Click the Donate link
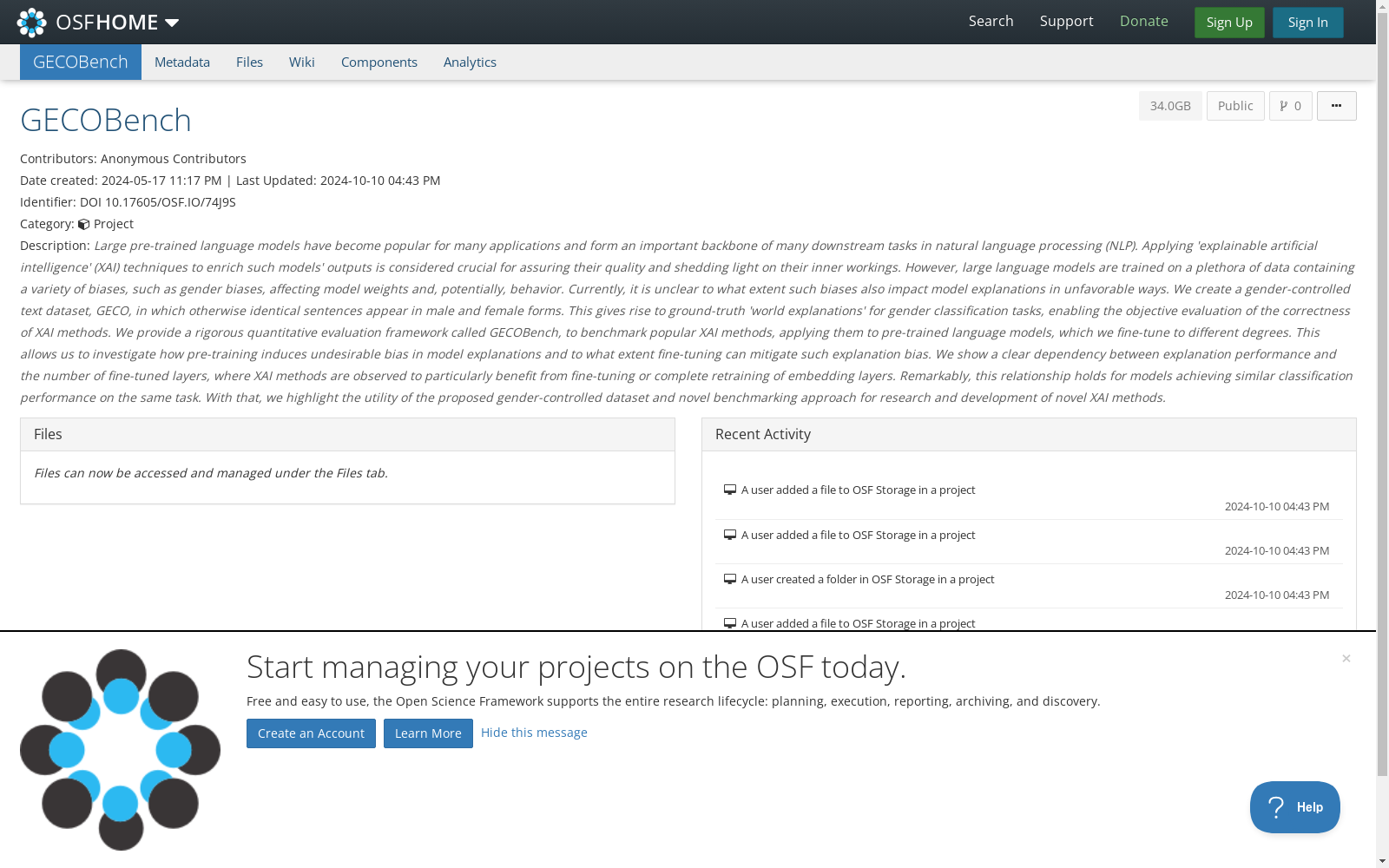 click(1143, 22)
